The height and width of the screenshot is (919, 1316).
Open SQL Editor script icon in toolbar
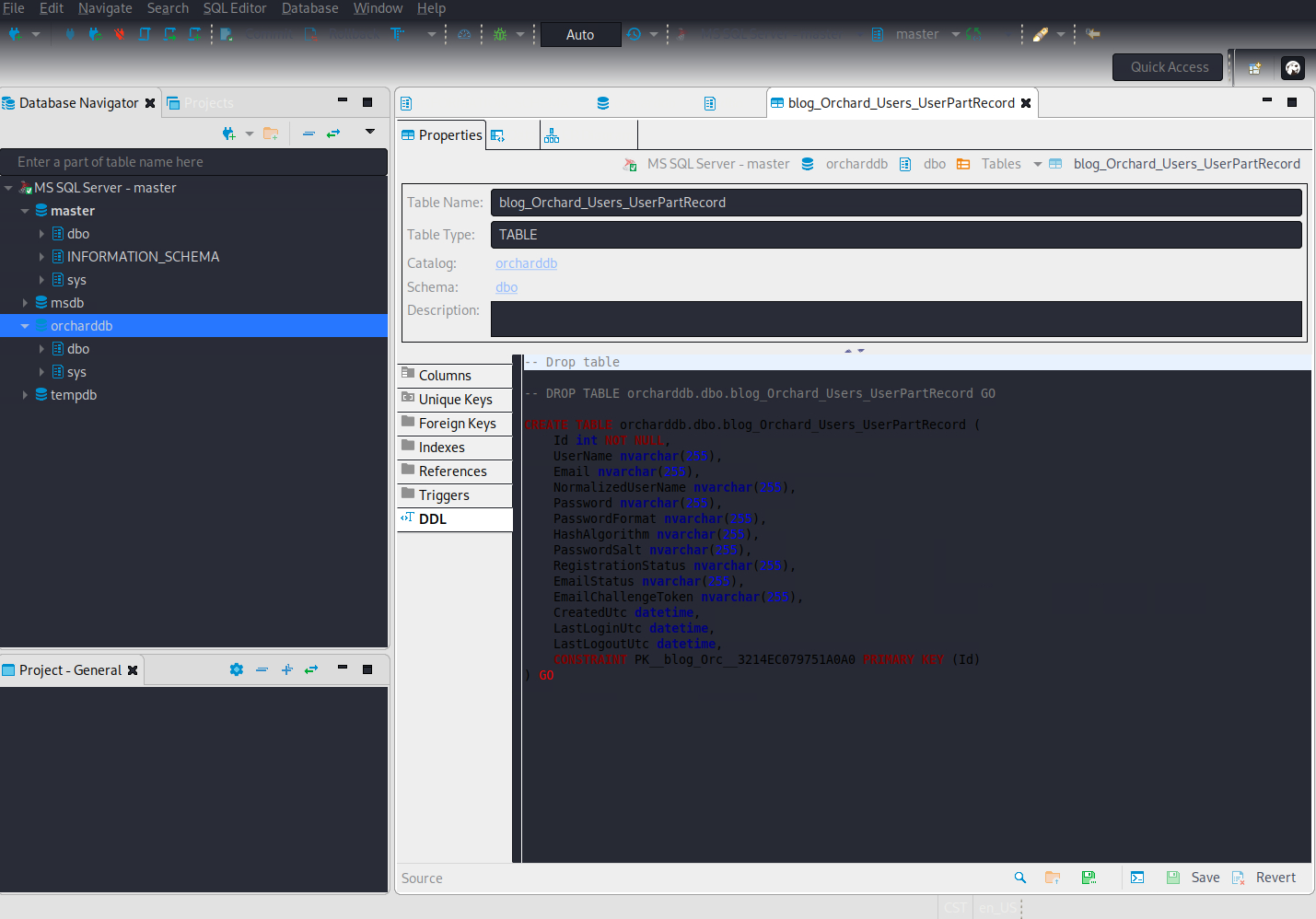pos(145,34)
